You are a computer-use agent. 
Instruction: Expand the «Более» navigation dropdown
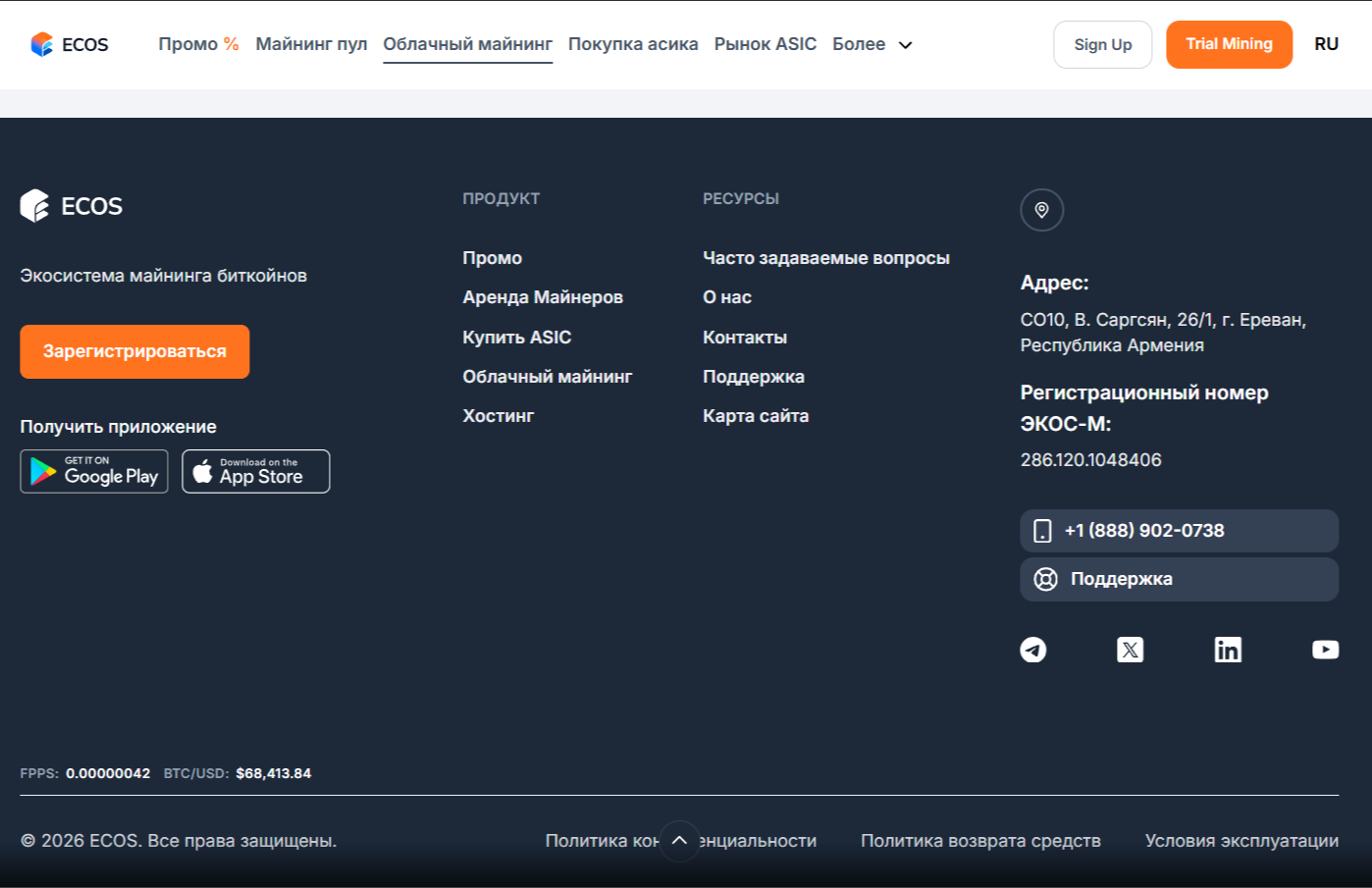pos(871,44)
